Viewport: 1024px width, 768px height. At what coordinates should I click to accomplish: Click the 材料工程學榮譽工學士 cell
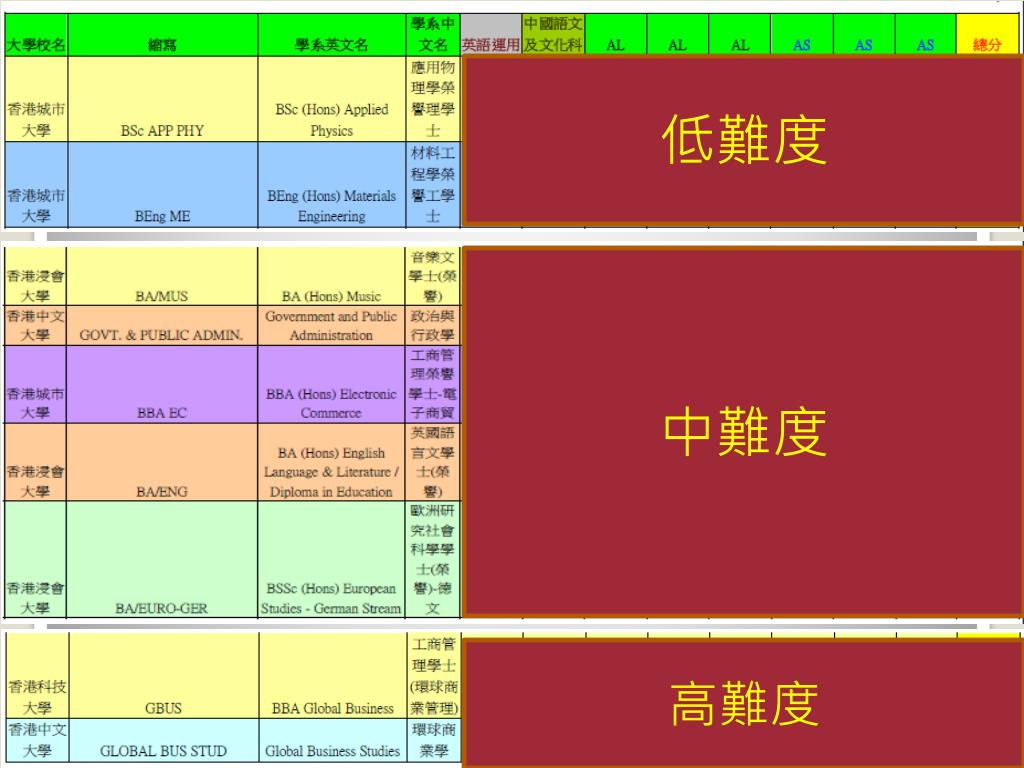point(433,185)
